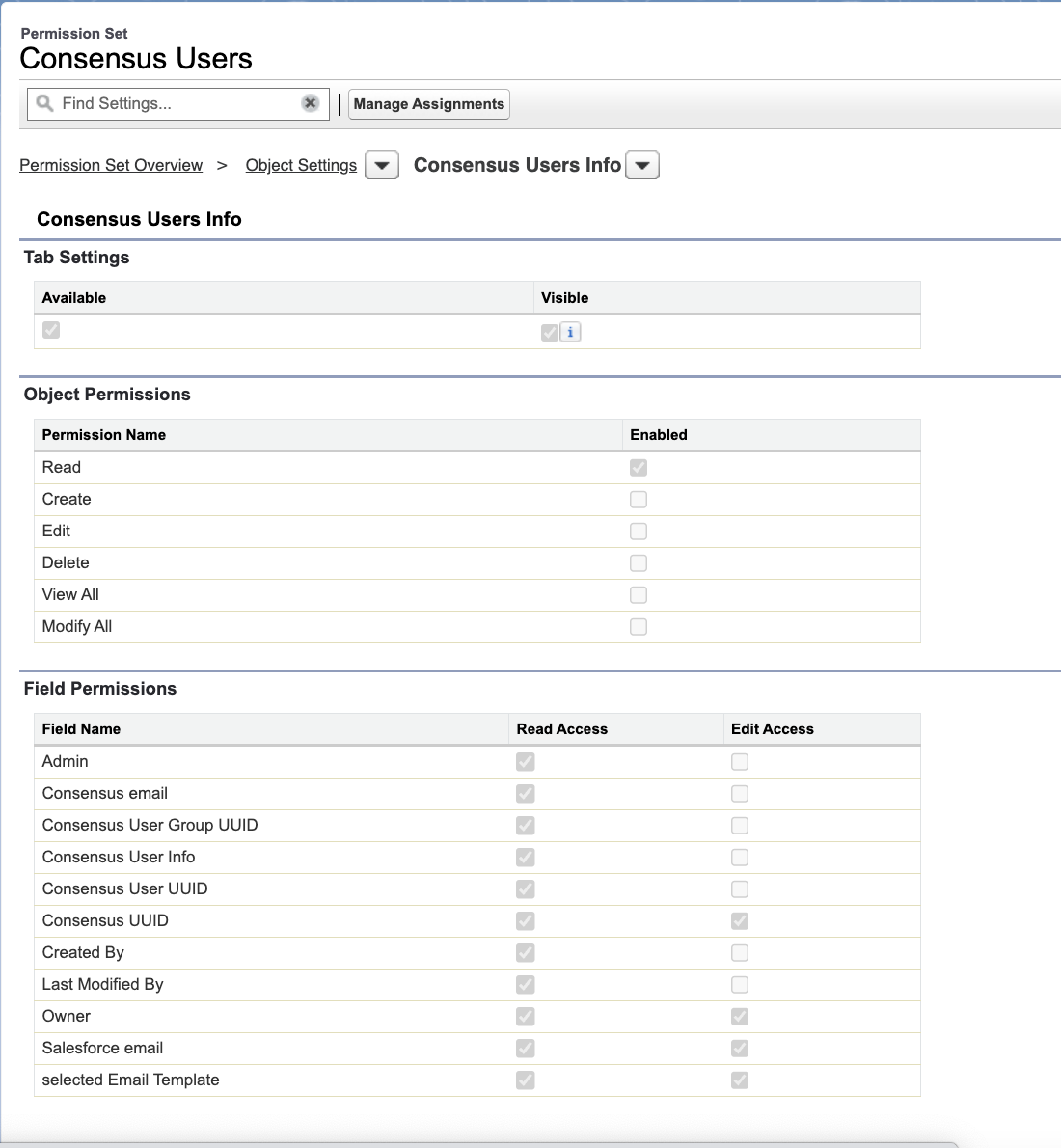Toggle Read Access for Admin field
This screenshot has width=1061, height=1148.
click(526, 762)
